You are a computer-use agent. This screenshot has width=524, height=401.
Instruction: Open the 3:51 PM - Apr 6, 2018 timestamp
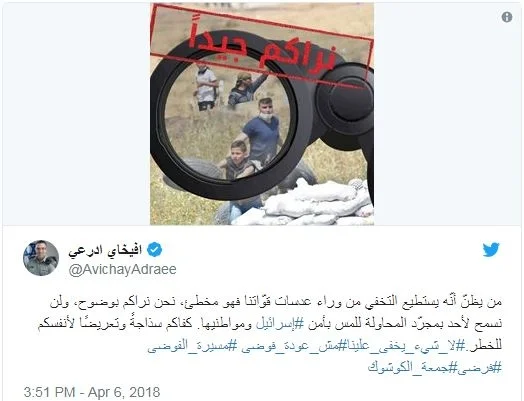tap(92, 392)
